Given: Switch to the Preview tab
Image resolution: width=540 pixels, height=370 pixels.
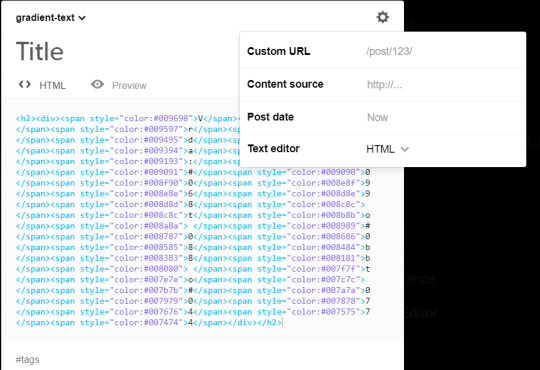Looking at the screenshot, I should 119,85.
